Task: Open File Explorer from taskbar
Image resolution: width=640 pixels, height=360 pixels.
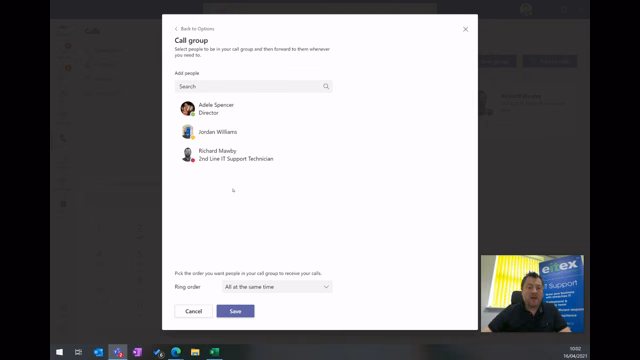Action: (195, 352)
